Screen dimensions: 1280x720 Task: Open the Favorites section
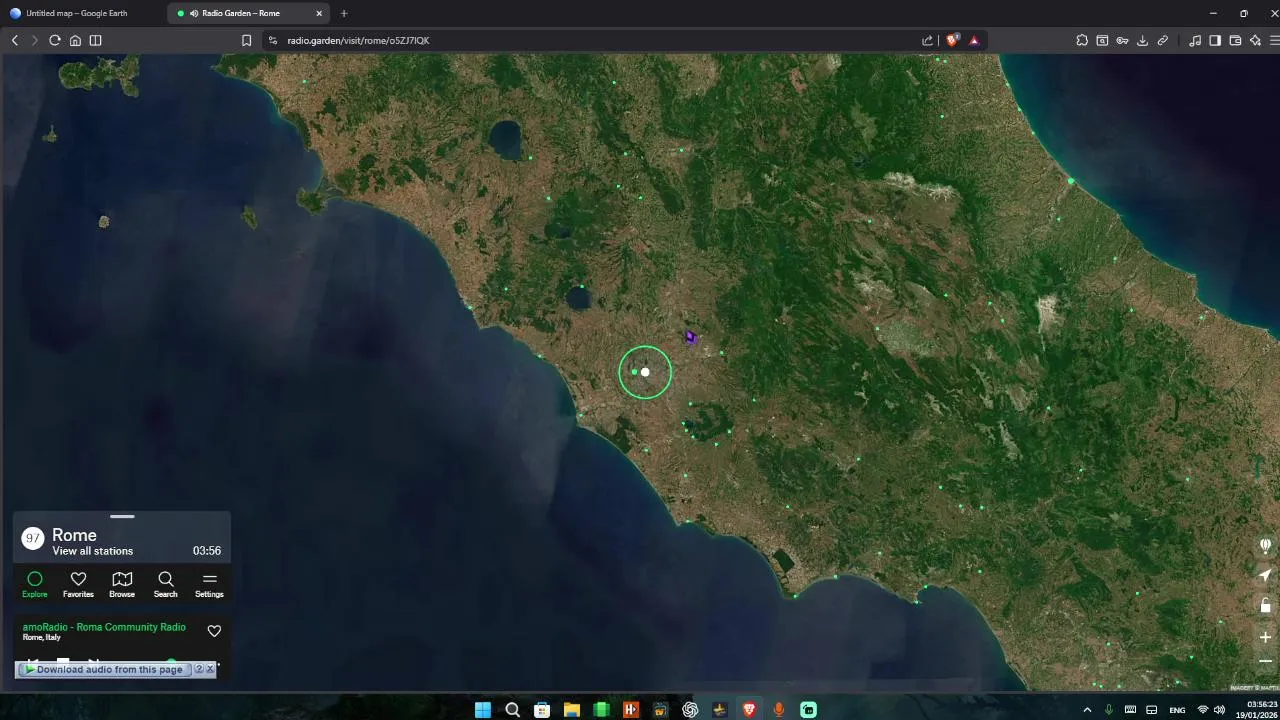[x=78, y=585]
